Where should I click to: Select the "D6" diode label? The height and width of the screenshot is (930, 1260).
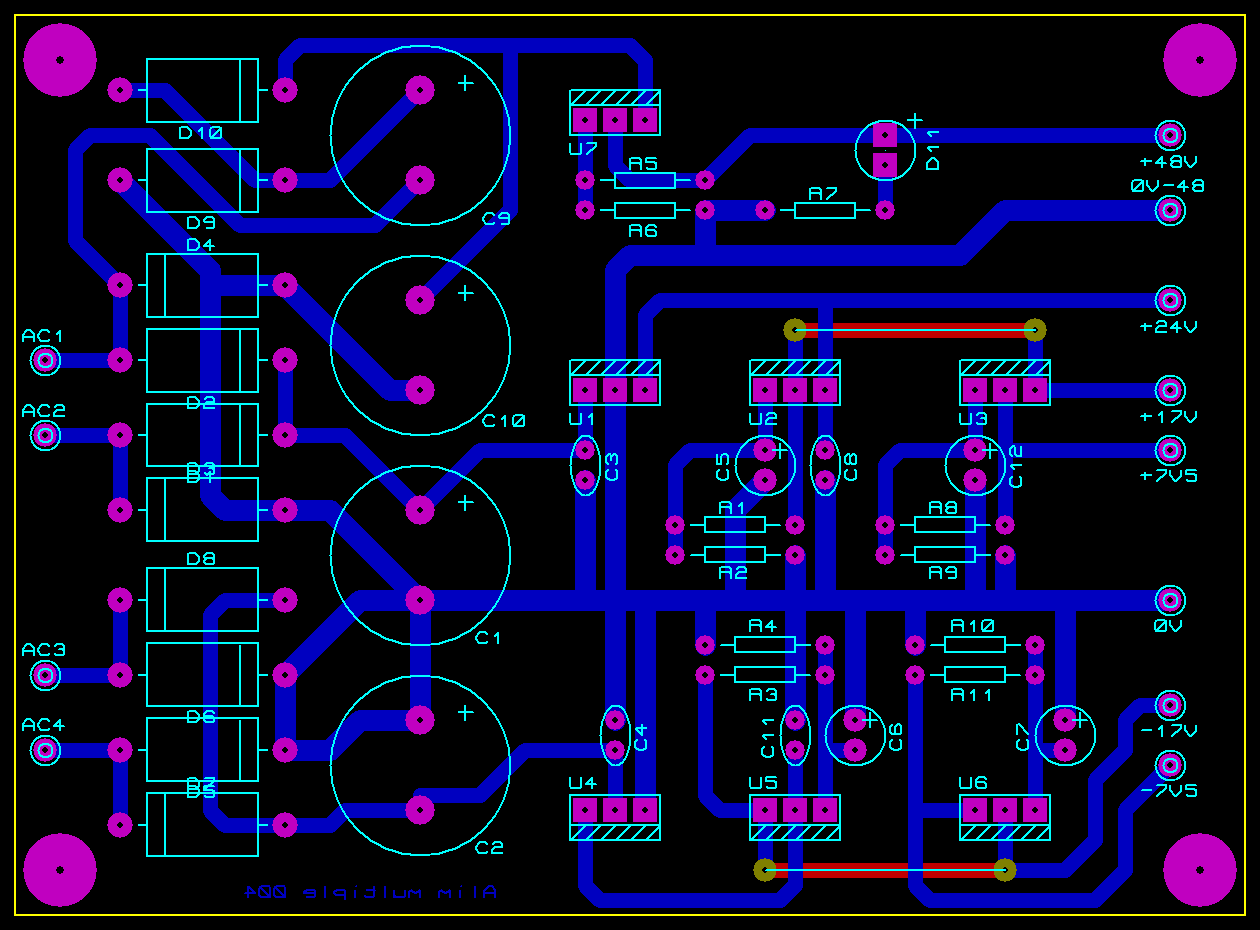click(200, 716)
